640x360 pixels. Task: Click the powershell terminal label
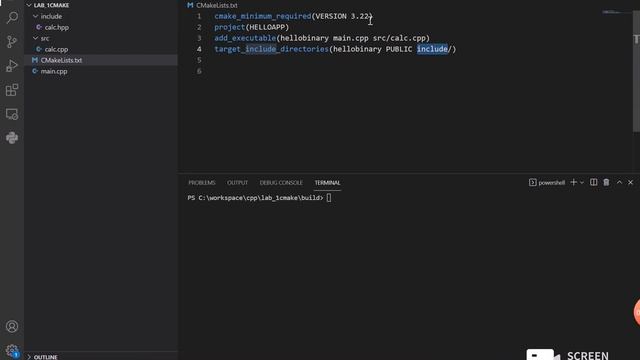[547, 182]
